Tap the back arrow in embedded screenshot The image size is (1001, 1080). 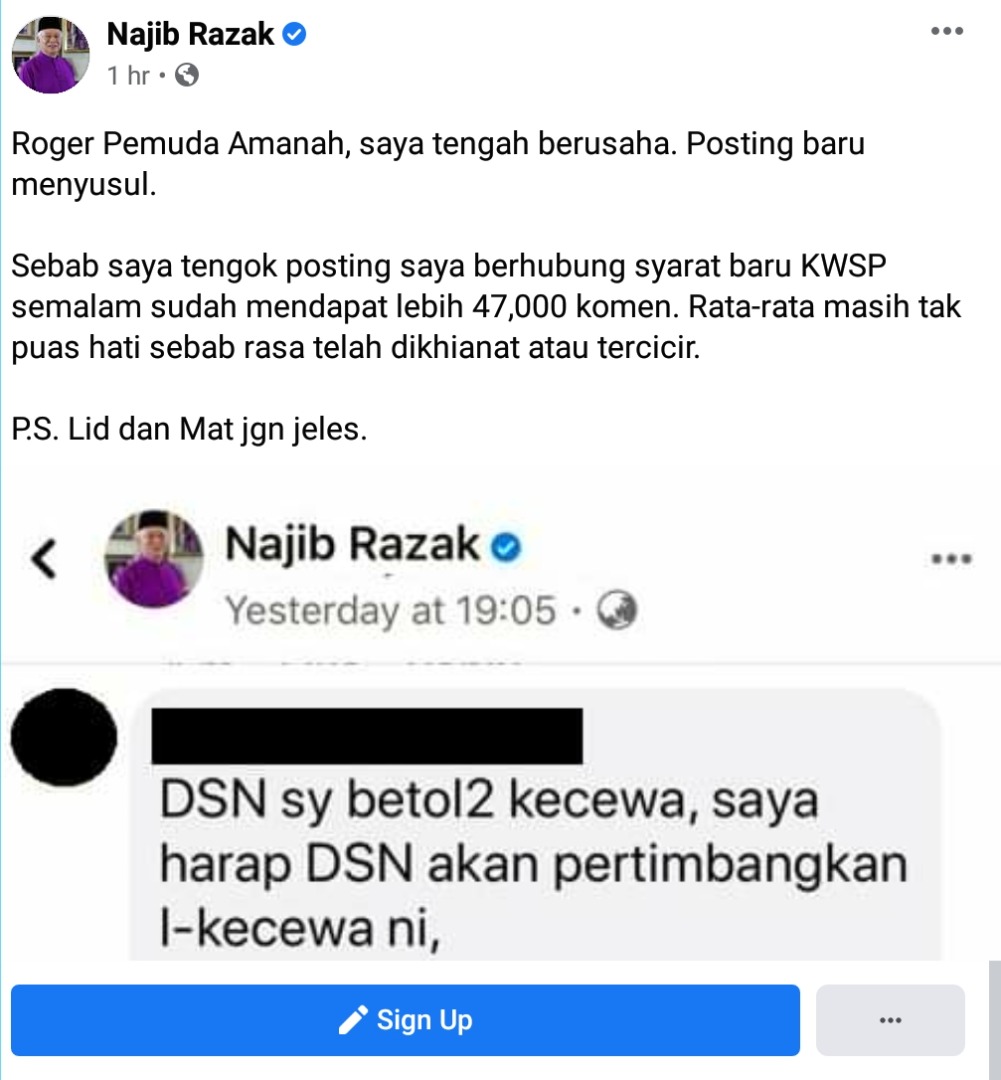(44, 558)
